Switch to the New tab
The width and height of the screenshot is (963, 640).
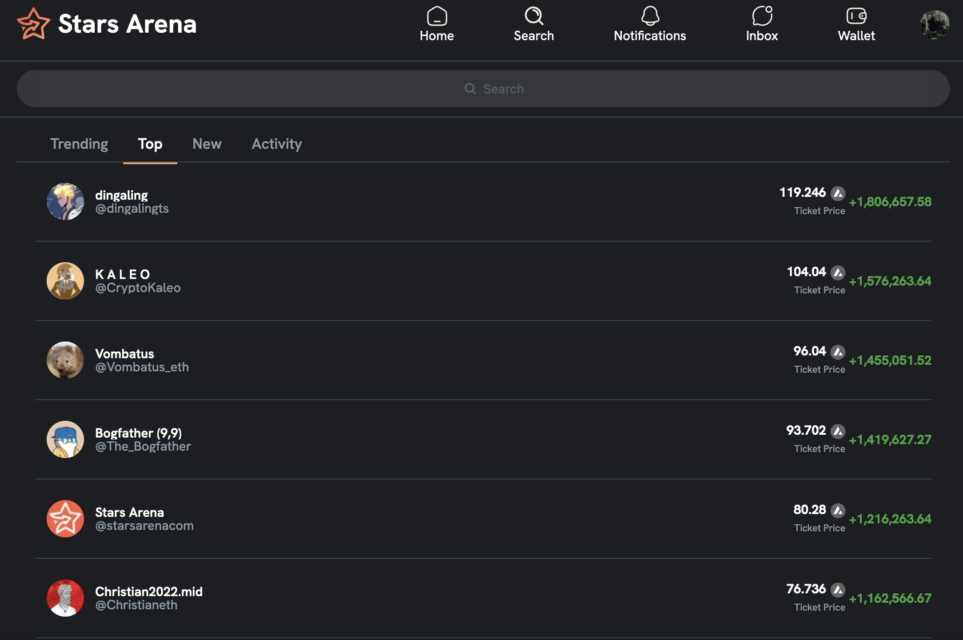(207, 144)
